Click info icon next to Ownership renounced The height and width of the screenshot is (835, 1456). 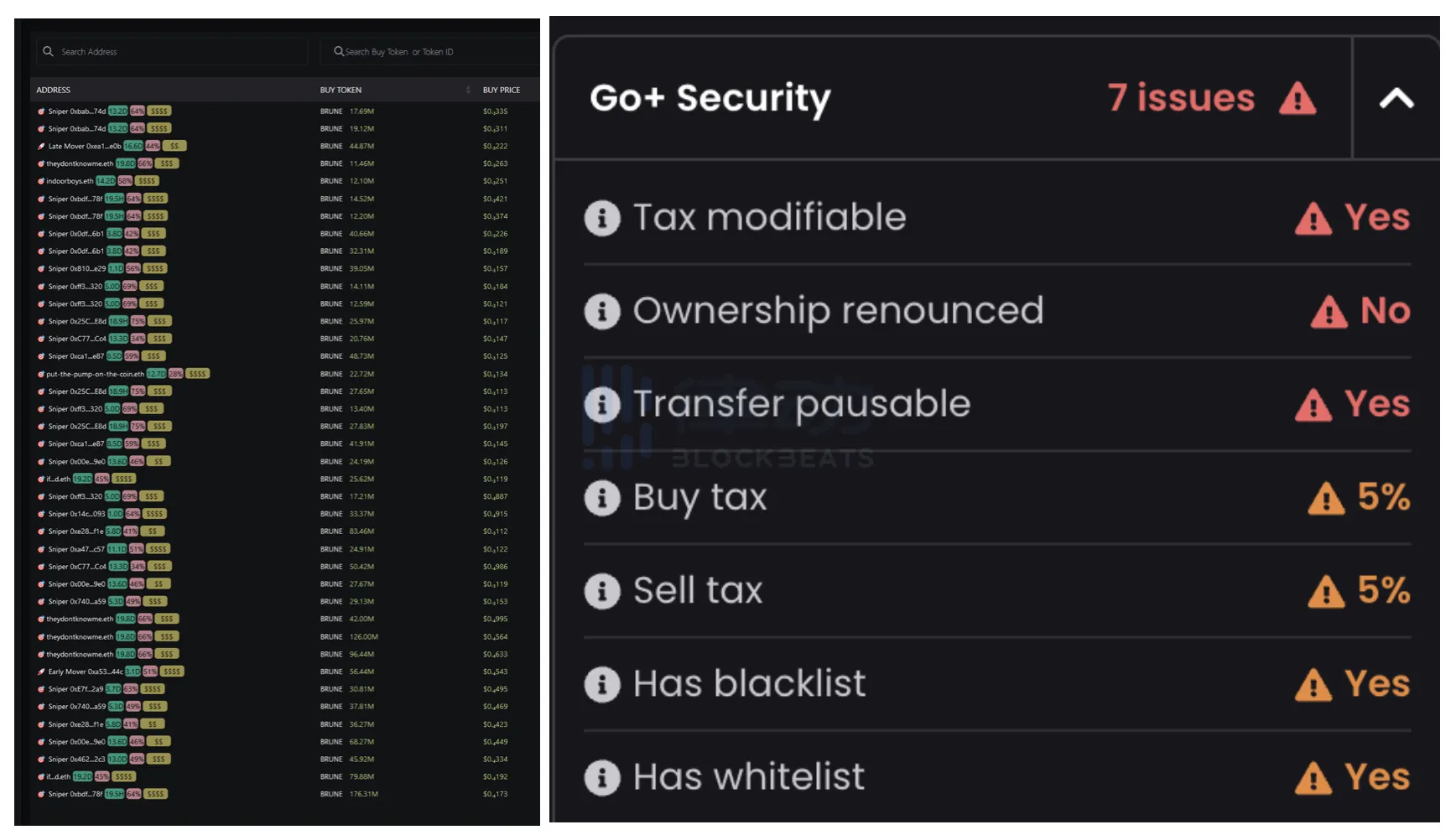601,311
